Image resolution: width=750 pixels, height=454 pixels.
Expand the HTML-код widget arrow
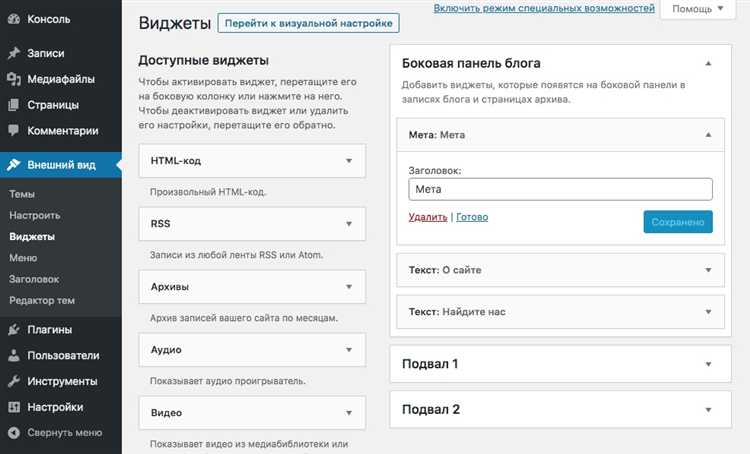(349, 161)
